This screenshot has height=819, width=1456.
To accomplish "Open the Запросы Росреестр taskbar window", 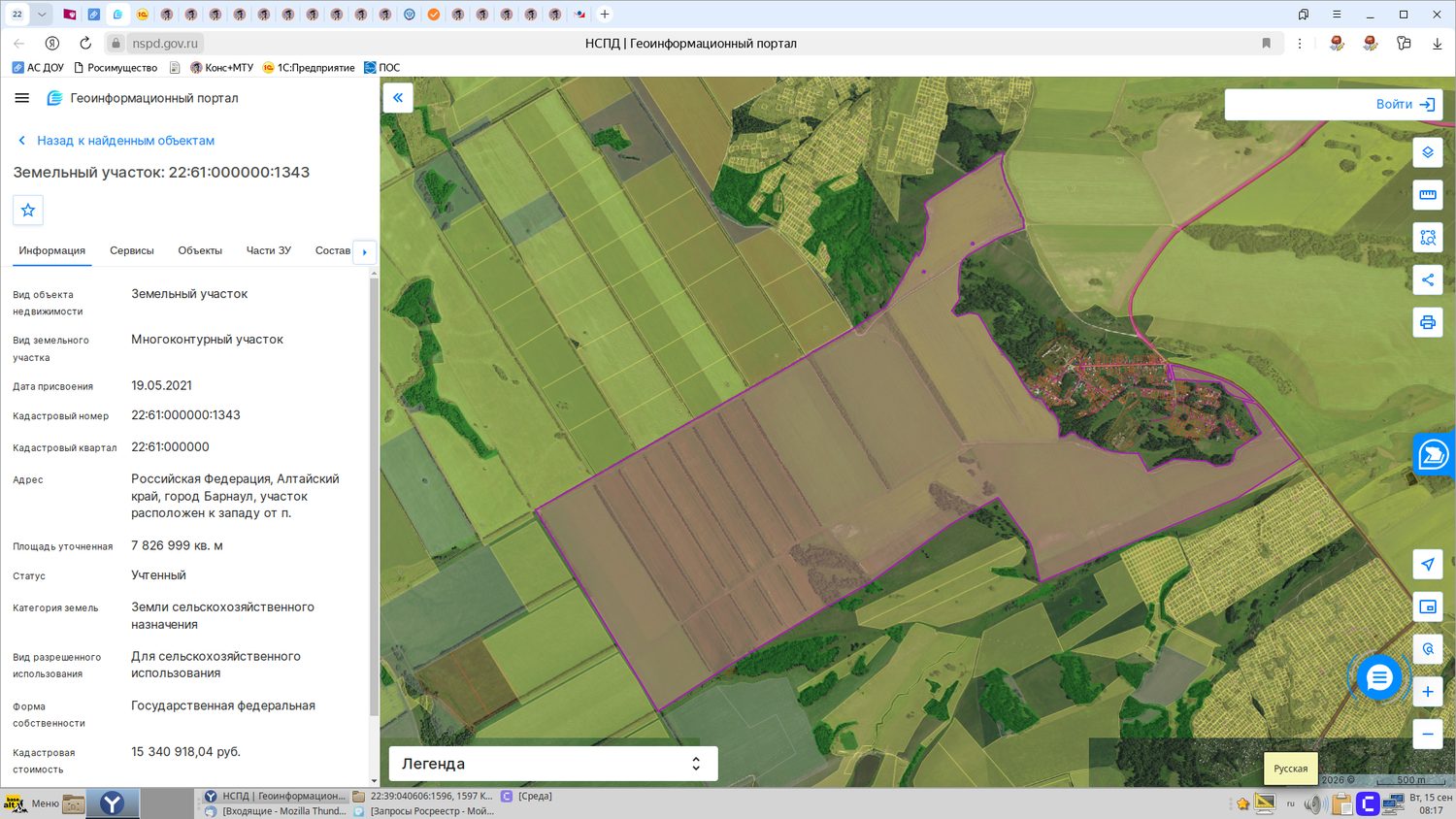I will (x=424, y=811).
